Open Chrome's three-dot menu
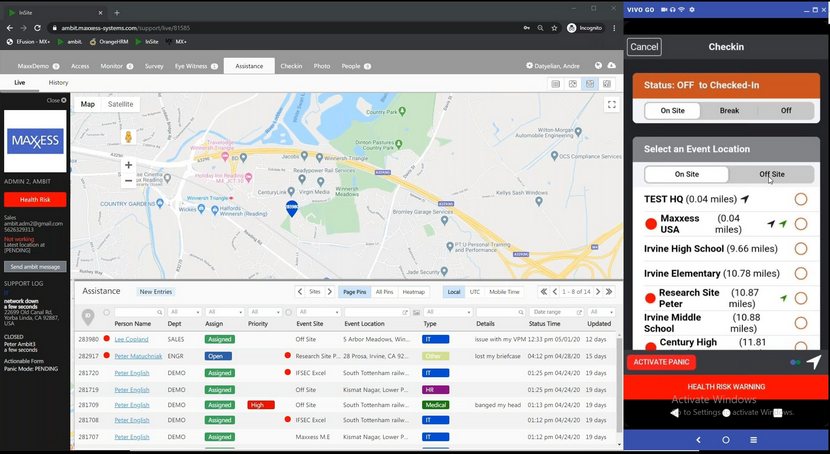 (x=614, y=28)
